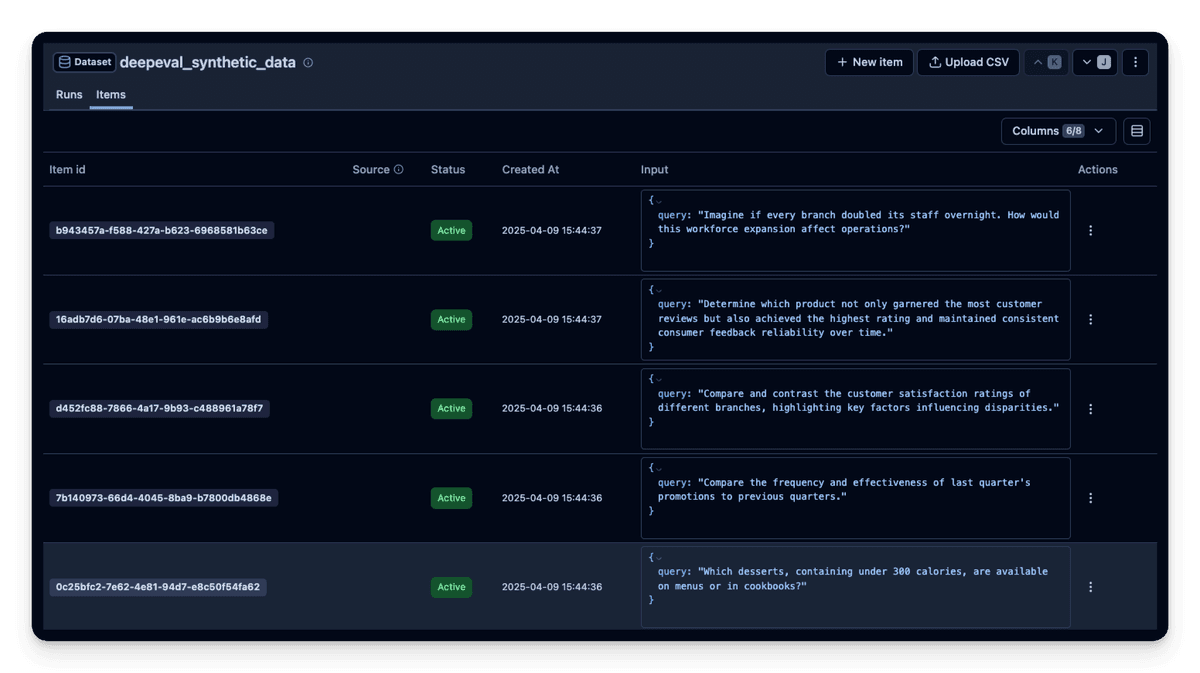Click the Active badge for item 16adb7d6
Viewport: 1200px width, 673px height.
pyautogui.click(x=451, y=320)
